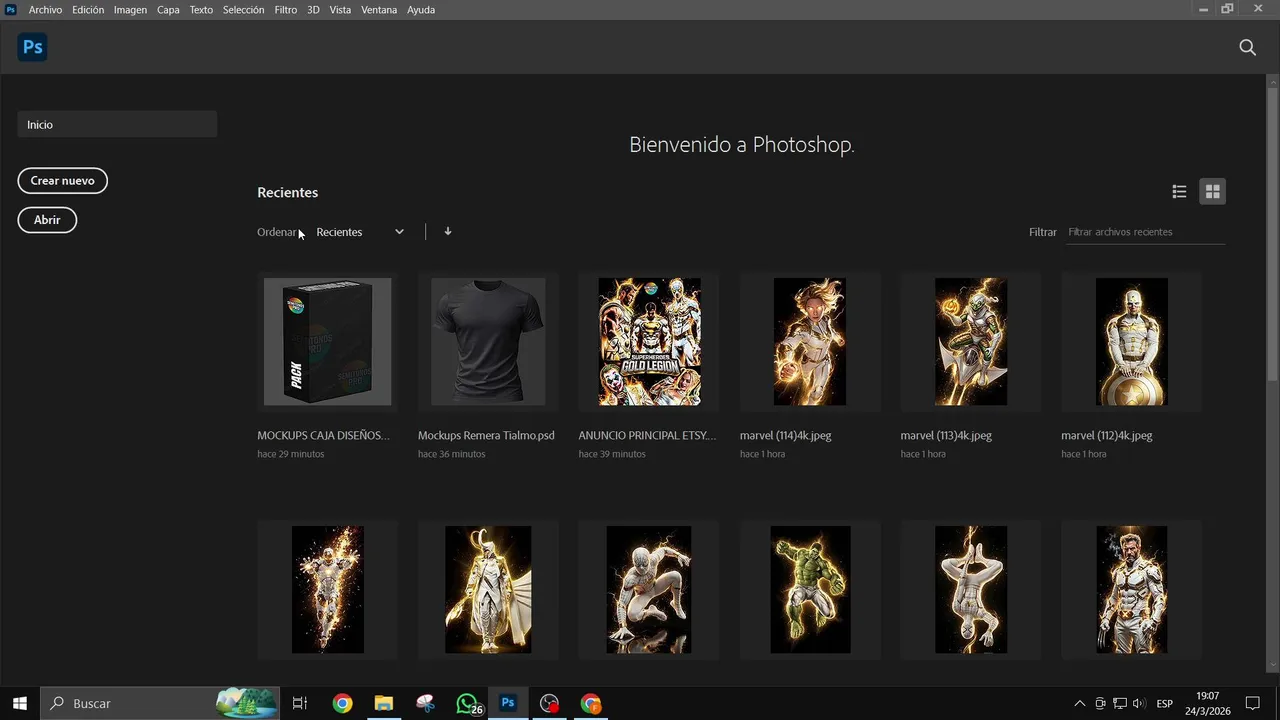The width and height of the screenshot is (1280, 720).
Task: Open the Ordenar Recientes dropdown
Action: point(360,232)
